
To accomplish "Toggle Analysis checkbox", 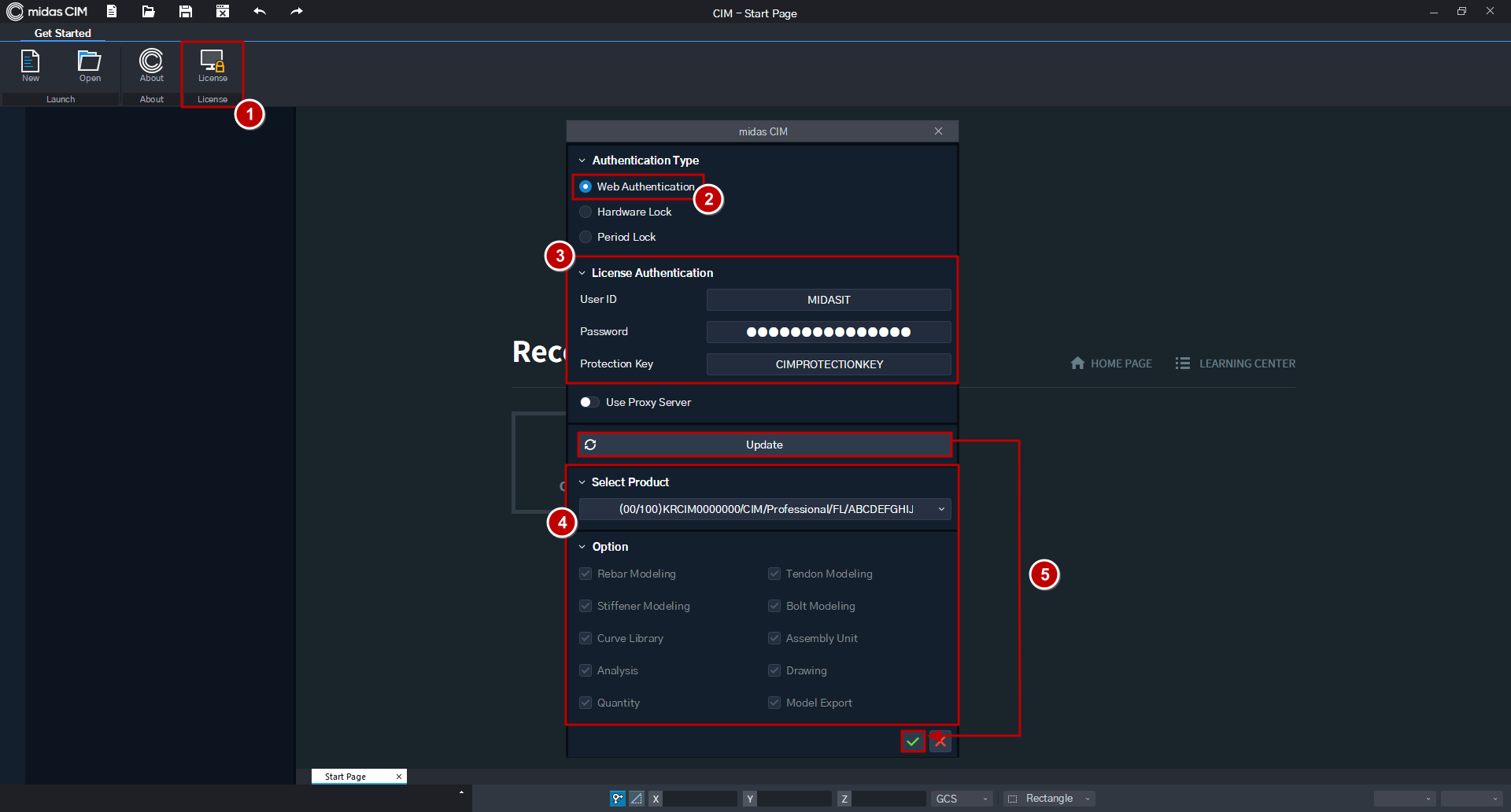I will pos(586,670).
